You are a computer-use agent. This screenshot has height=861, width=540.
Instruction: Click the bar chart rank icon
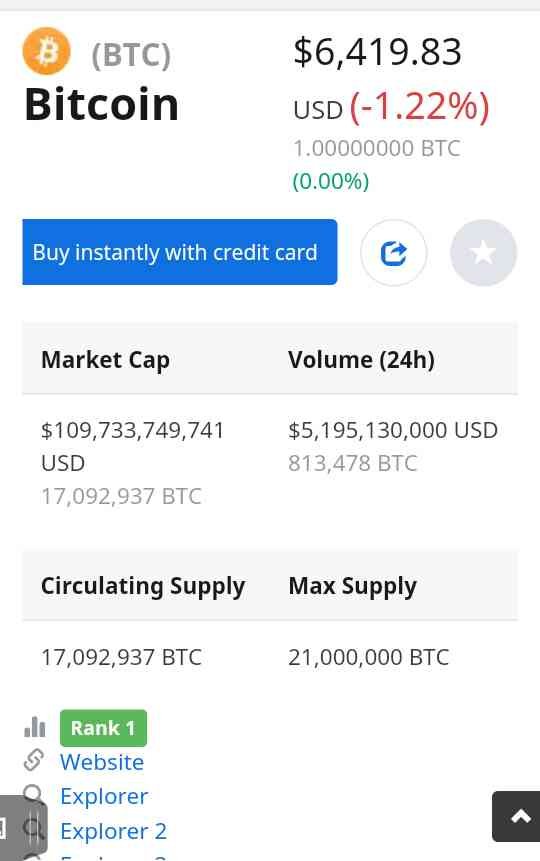(x=35, y=727)
